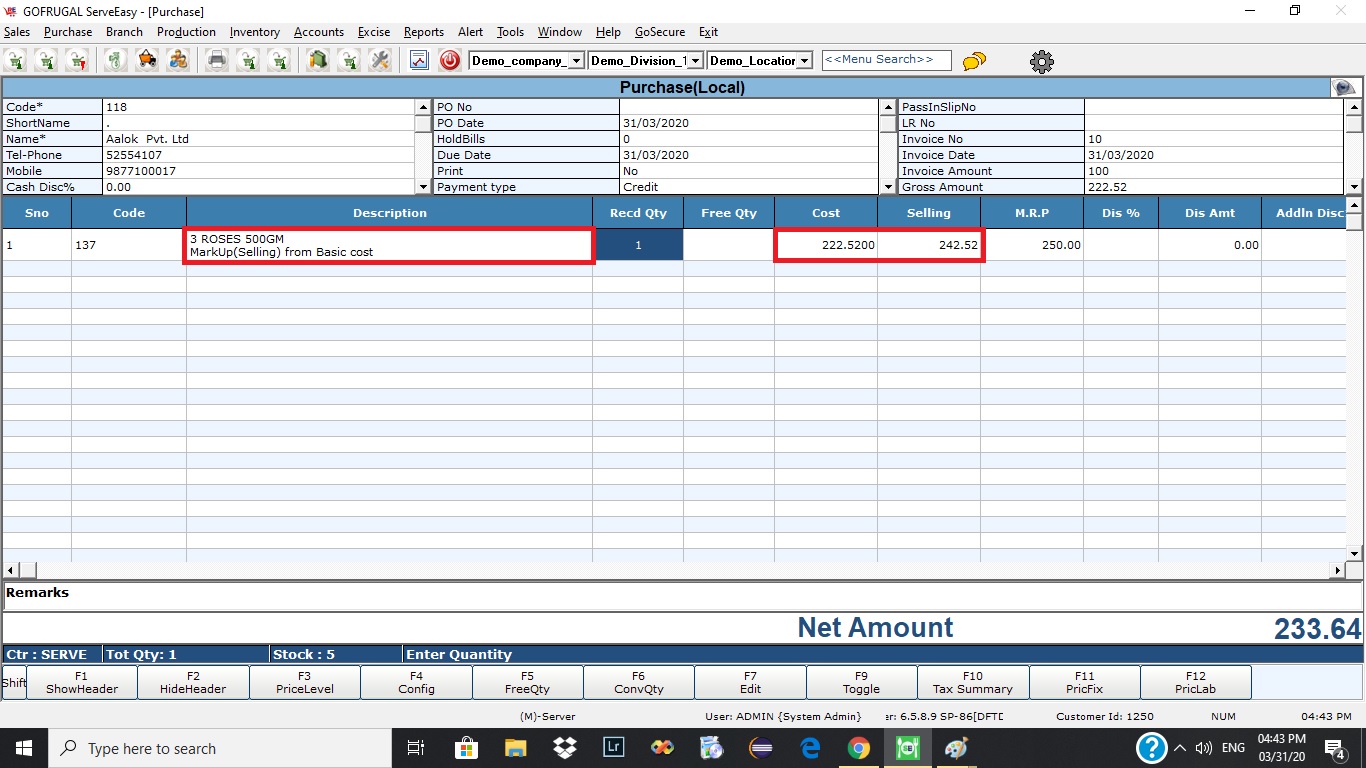Open the yellow chat bubbles icon
The height and width of the screenshot is (768, 1366).
click(974, 61)
